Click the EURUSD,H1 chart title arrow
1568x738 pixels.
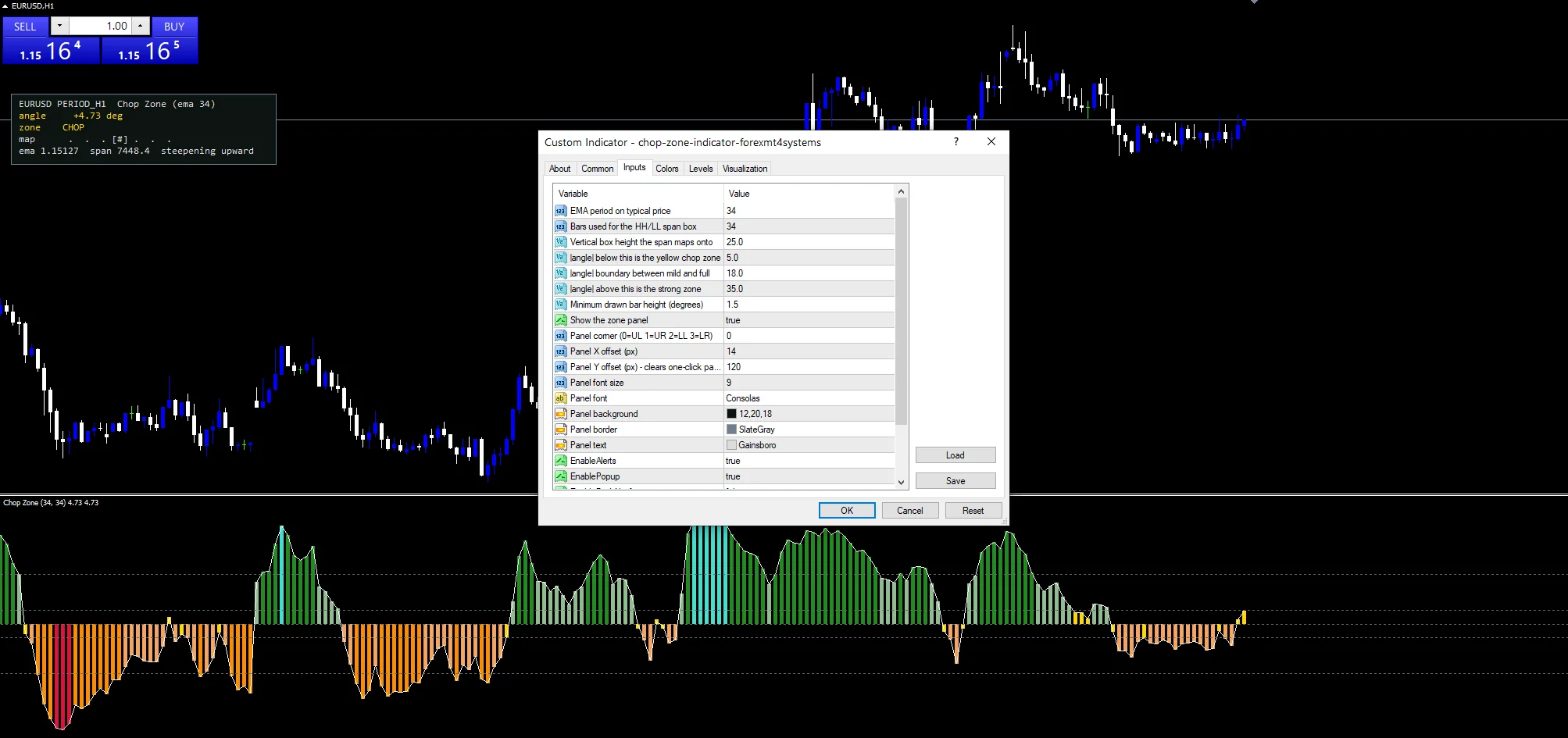click(x=5, y=6)
